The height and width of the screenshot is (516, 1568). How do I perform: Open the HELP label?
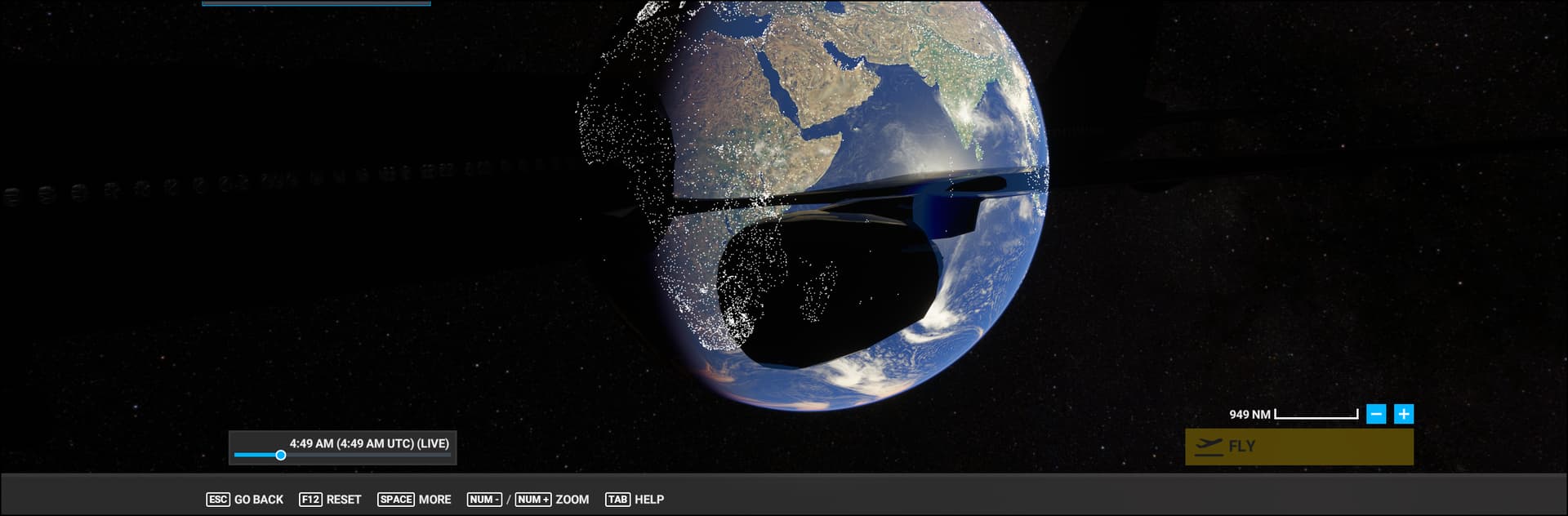649,499
